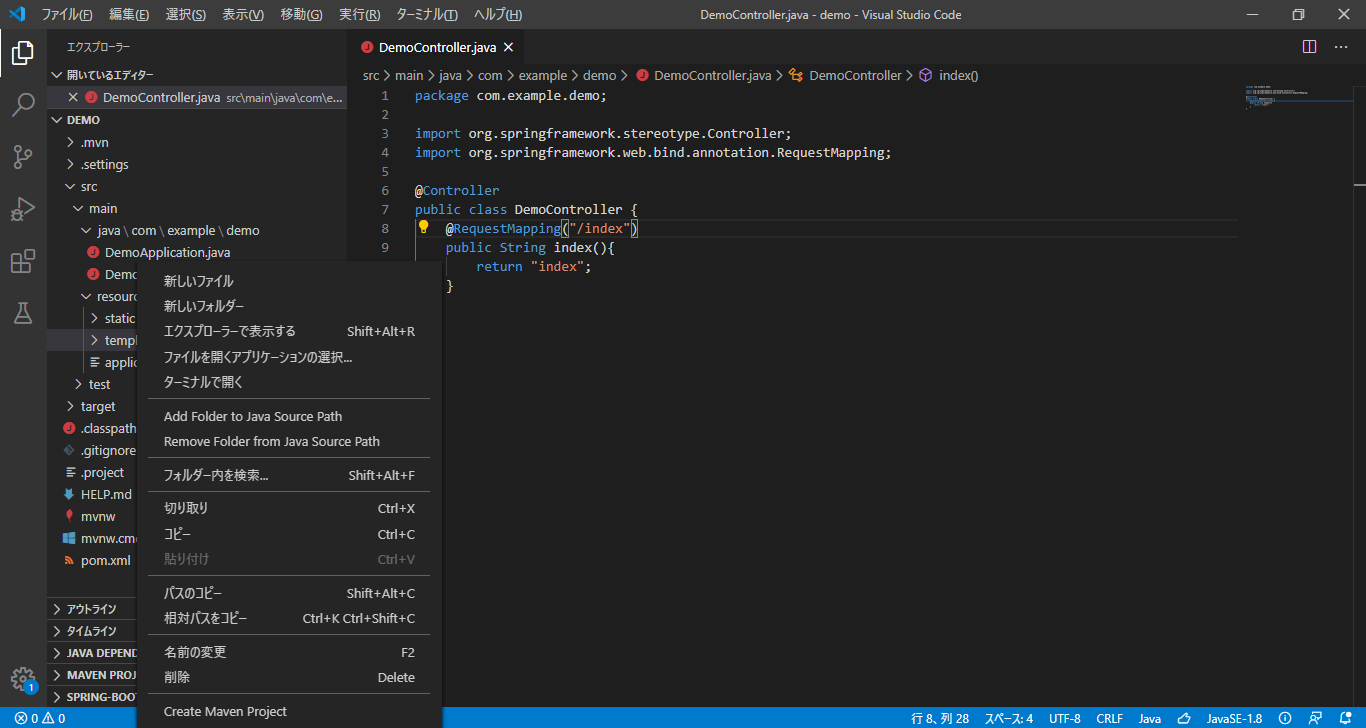Click the CRLF line ending selector
Image resolution: width=1366 pixels, height=728 pixels.
click(x=1109, y=718)
